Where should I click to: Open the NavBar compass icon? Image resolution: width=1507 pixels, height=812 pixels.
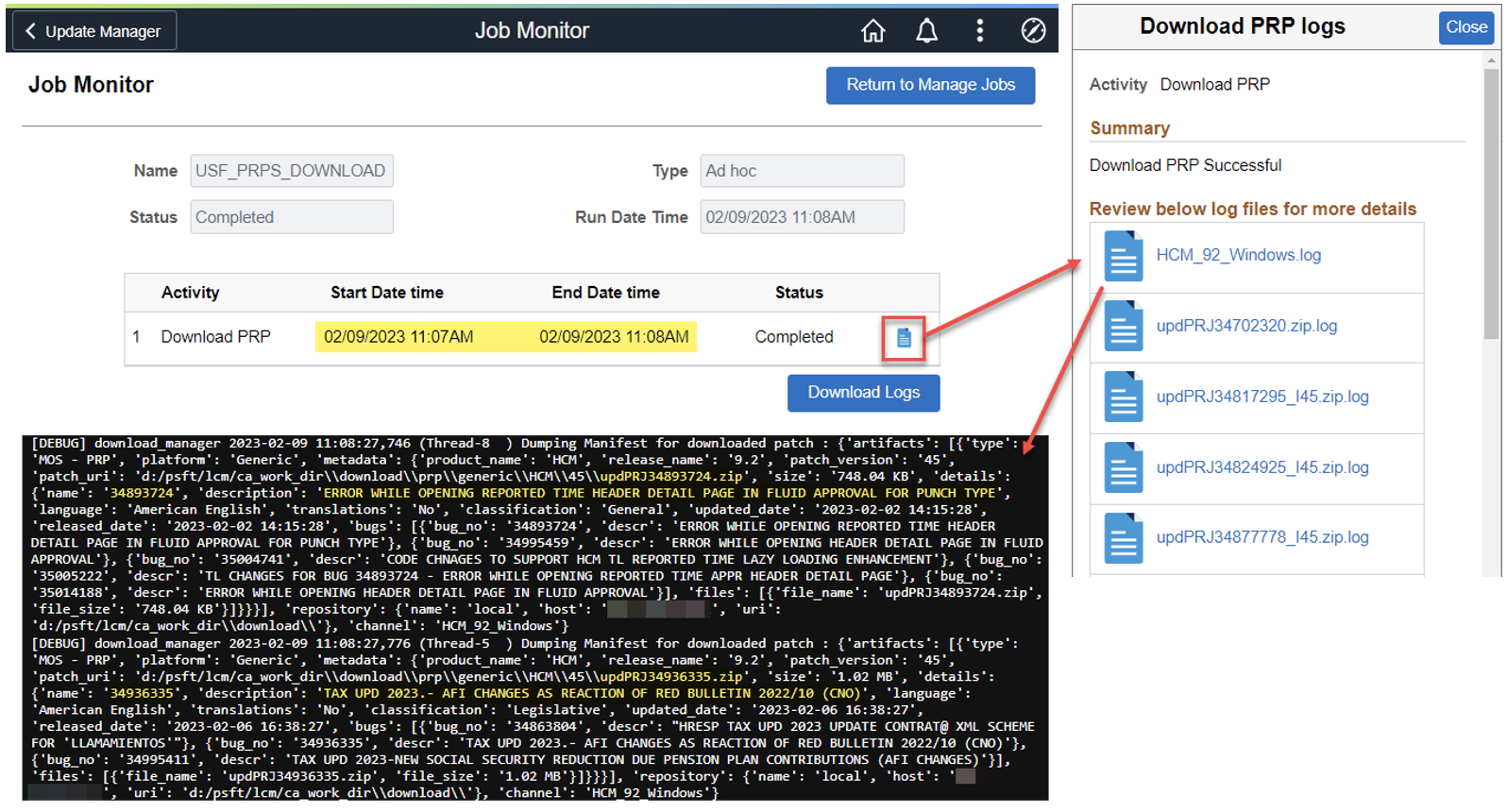tap(1033, 31)
